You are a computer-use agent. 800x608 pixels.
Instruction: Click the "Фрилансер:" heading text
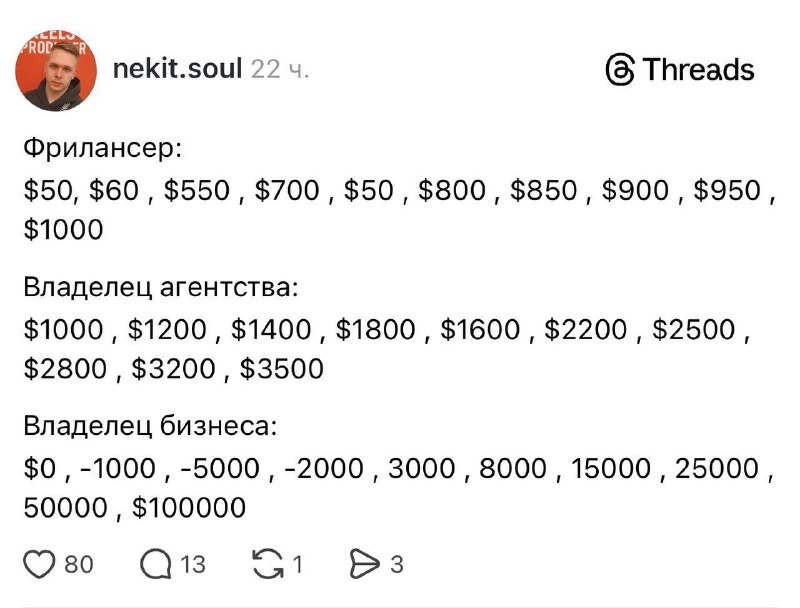(103, 149)
